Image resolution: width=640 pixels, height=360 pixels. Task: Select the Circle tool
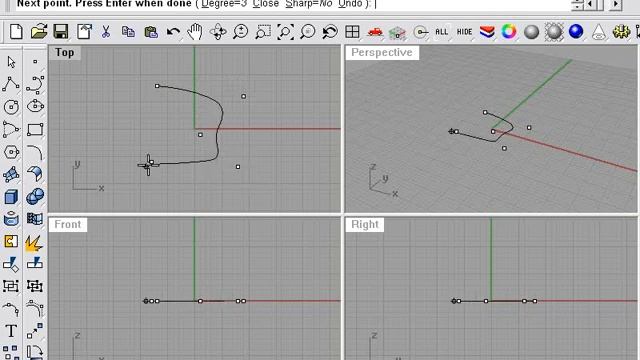pos(11,107)
